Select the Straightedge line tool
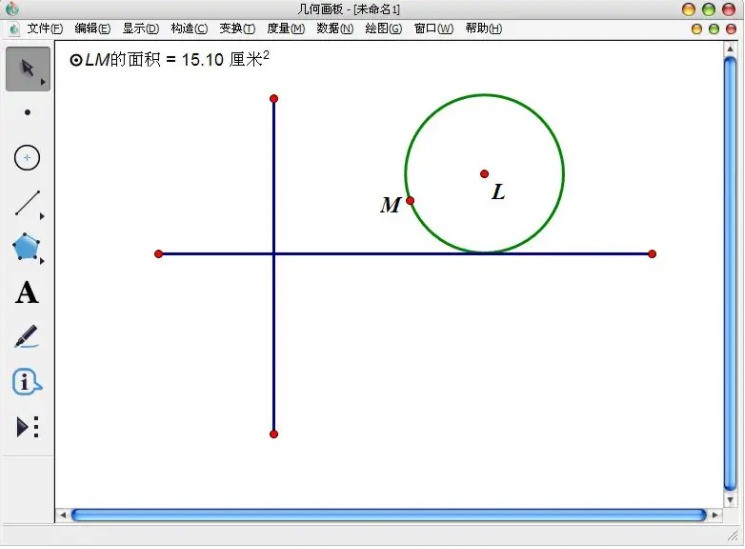Viewport: 745px width, 549px height. coord(27,204)
